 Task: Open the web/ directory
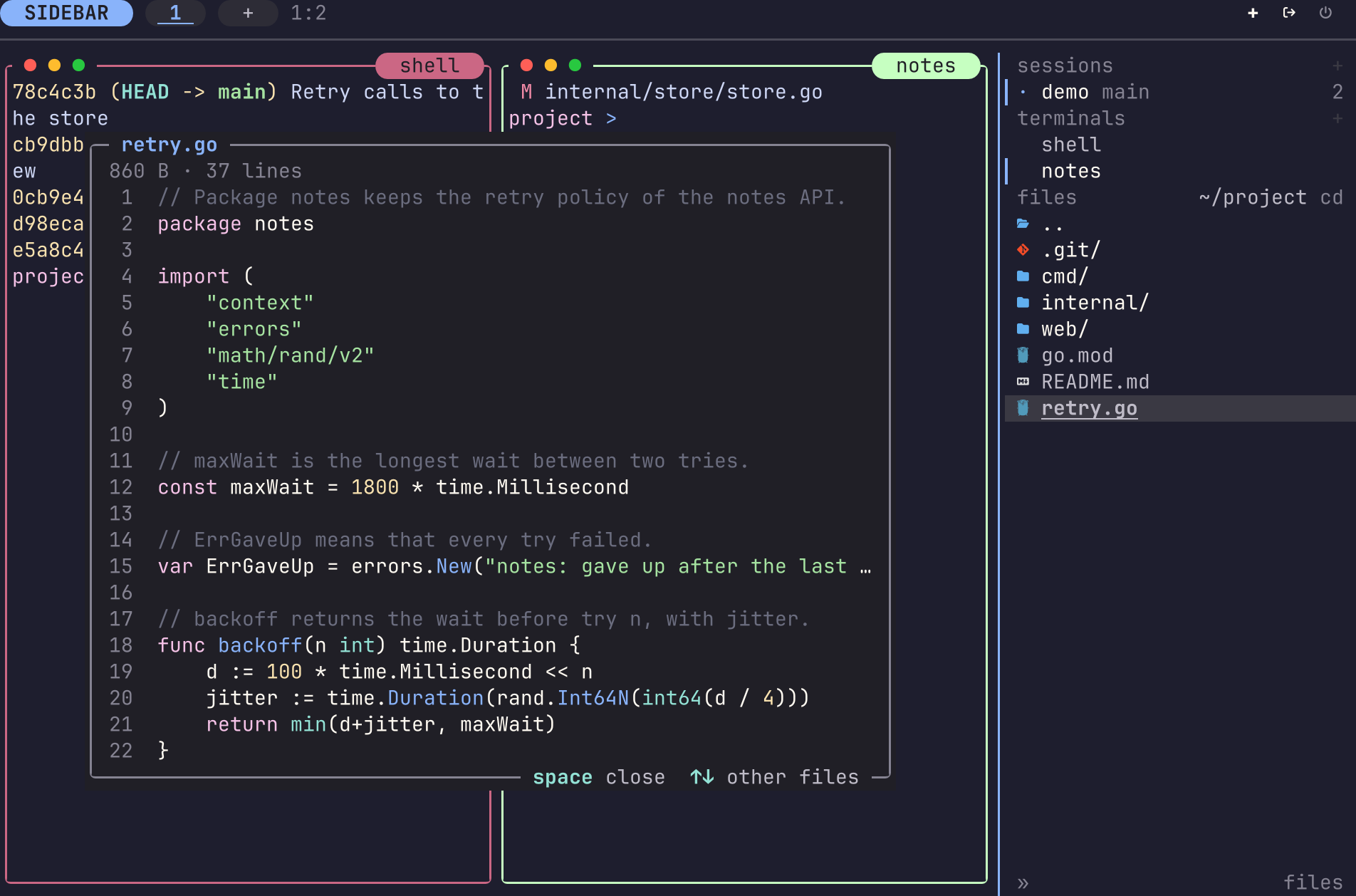[x=1180, y=329]
